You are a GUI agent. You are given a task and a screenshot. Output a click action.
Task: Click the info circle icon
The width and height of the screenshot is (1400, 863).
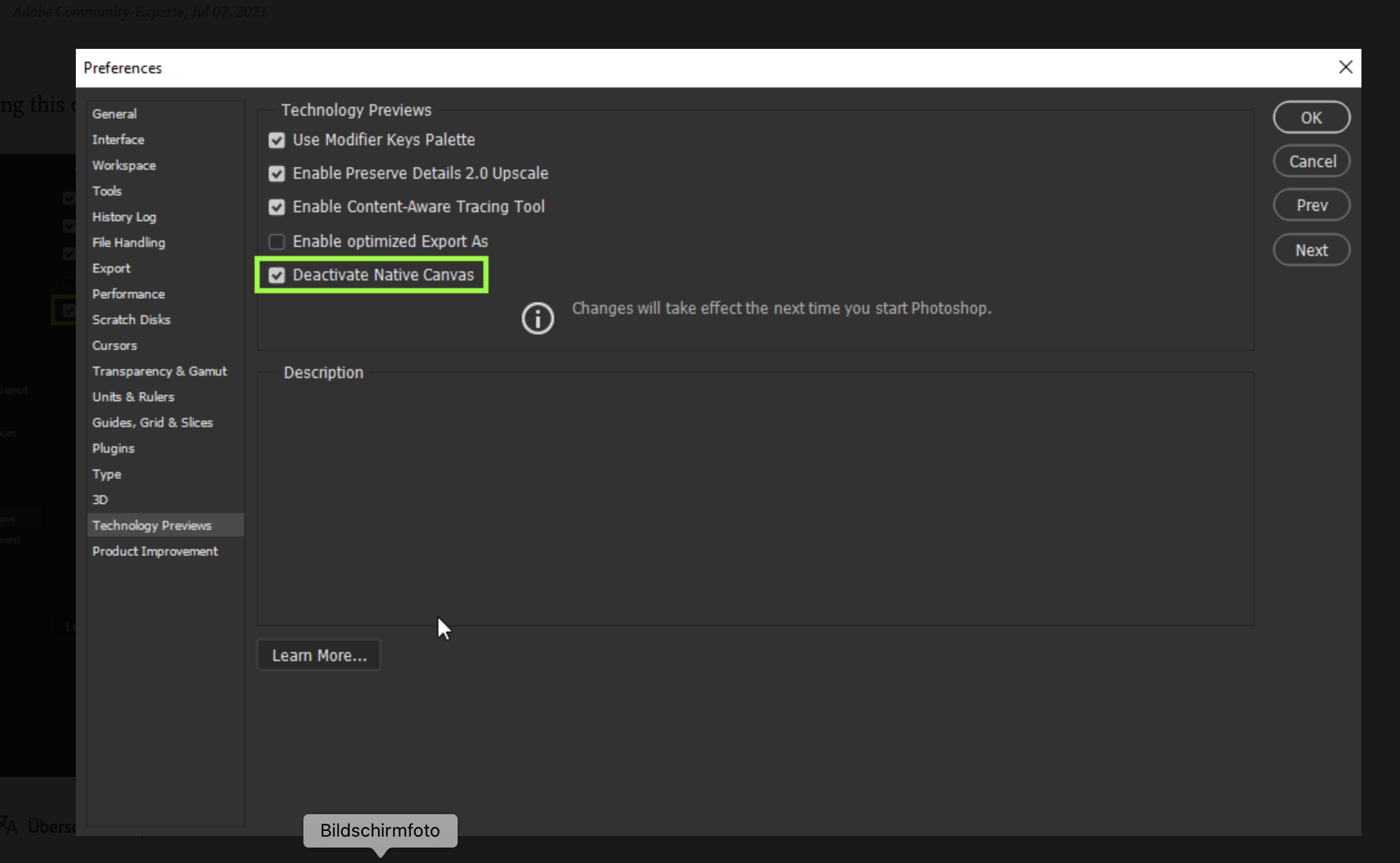(x=537, y=318)
